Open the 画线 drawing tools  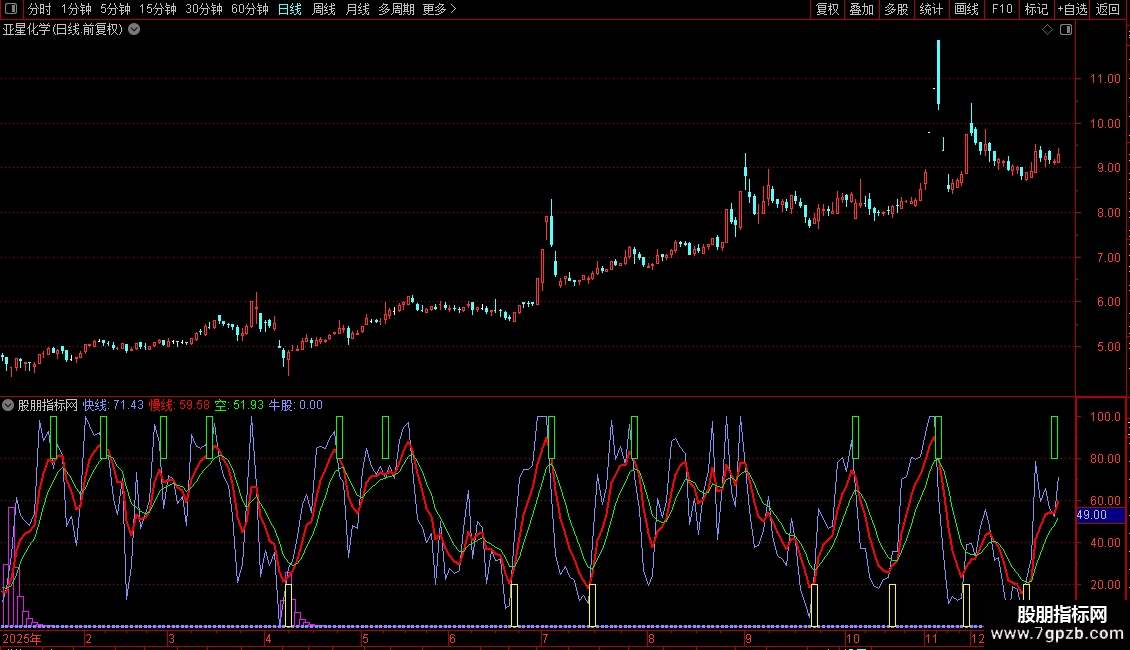(966, 9)
